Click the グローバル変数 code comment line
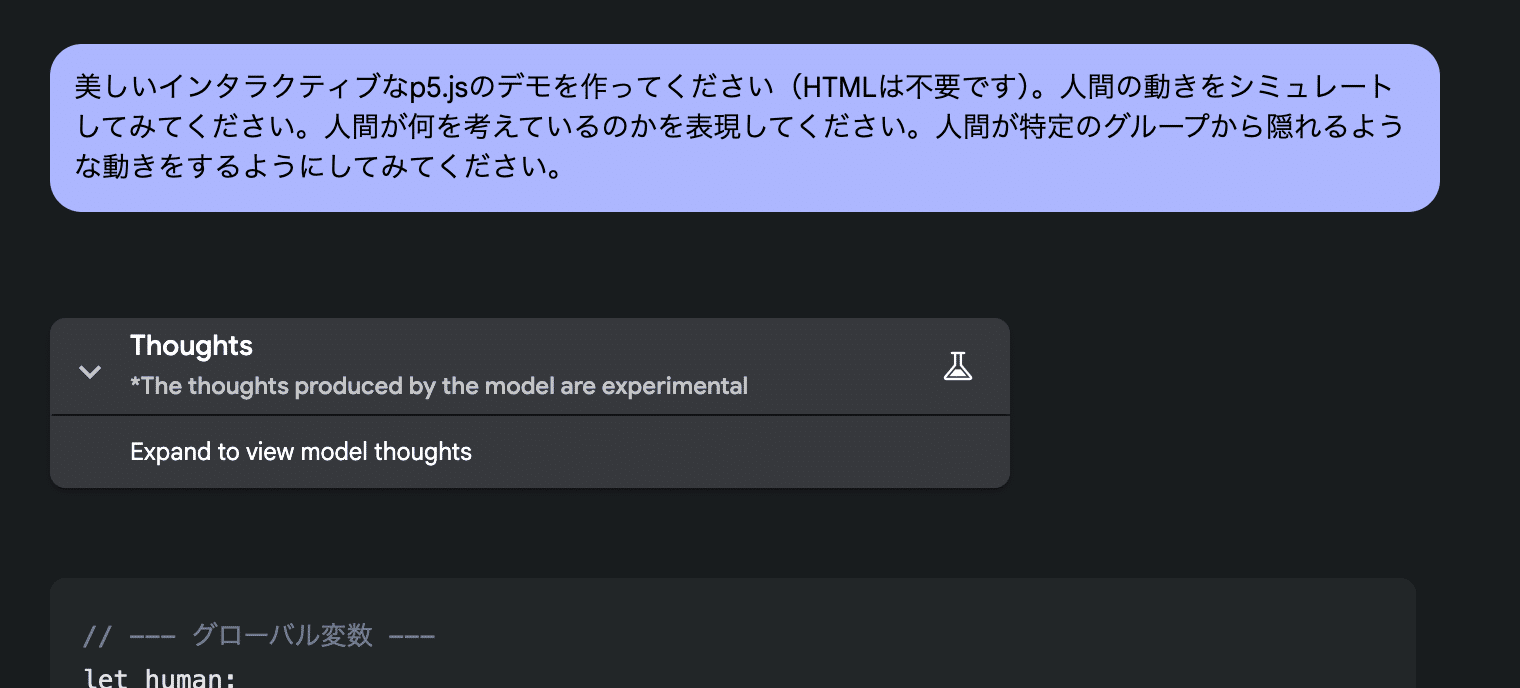This screenshot has height=688, width=1520. pyautogui.click(x=259, y=635)
